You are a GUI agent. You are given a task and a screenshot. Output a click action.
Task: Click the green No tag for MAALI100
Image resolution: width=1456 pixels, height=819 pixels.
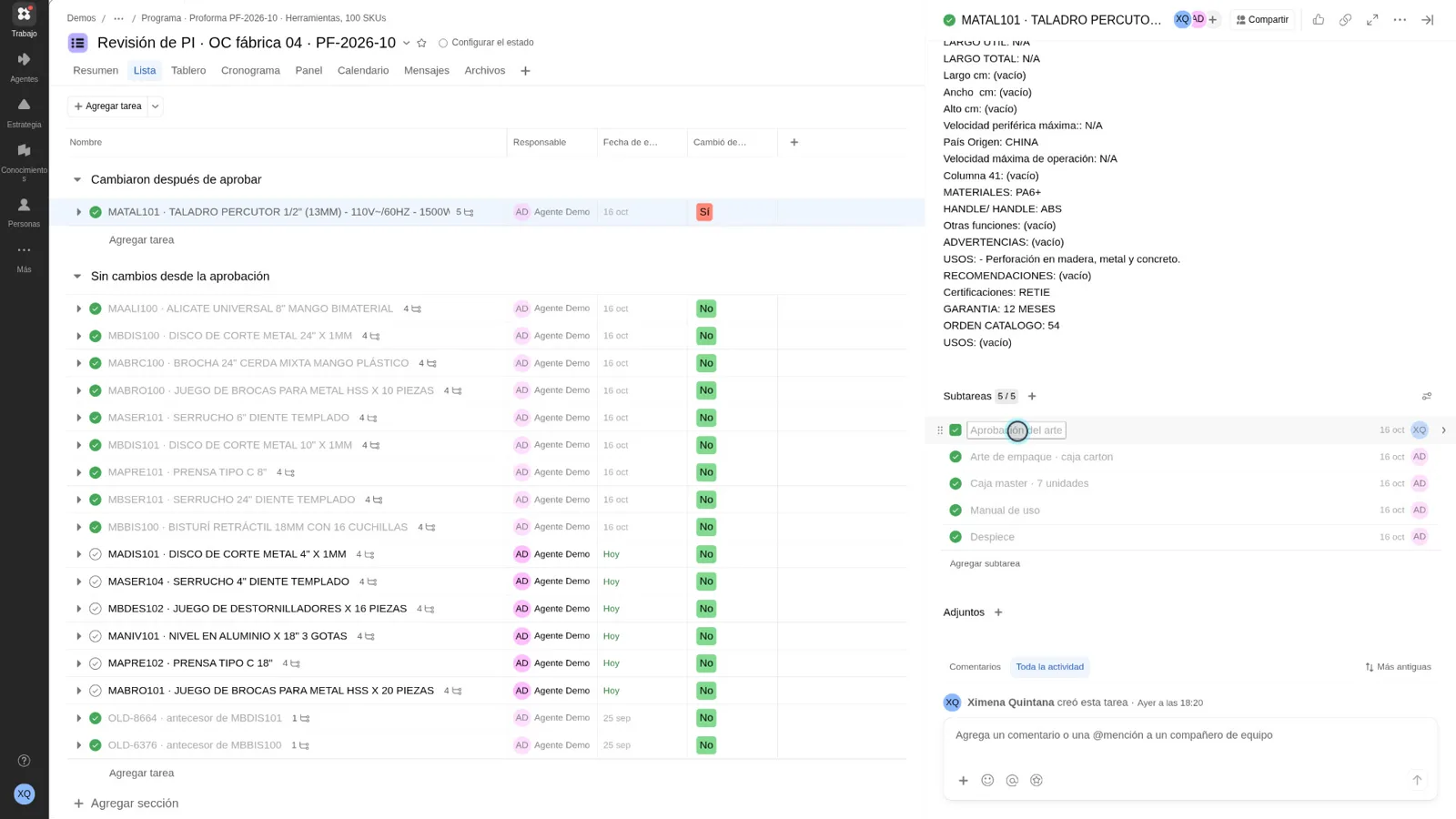click(706, 308)
